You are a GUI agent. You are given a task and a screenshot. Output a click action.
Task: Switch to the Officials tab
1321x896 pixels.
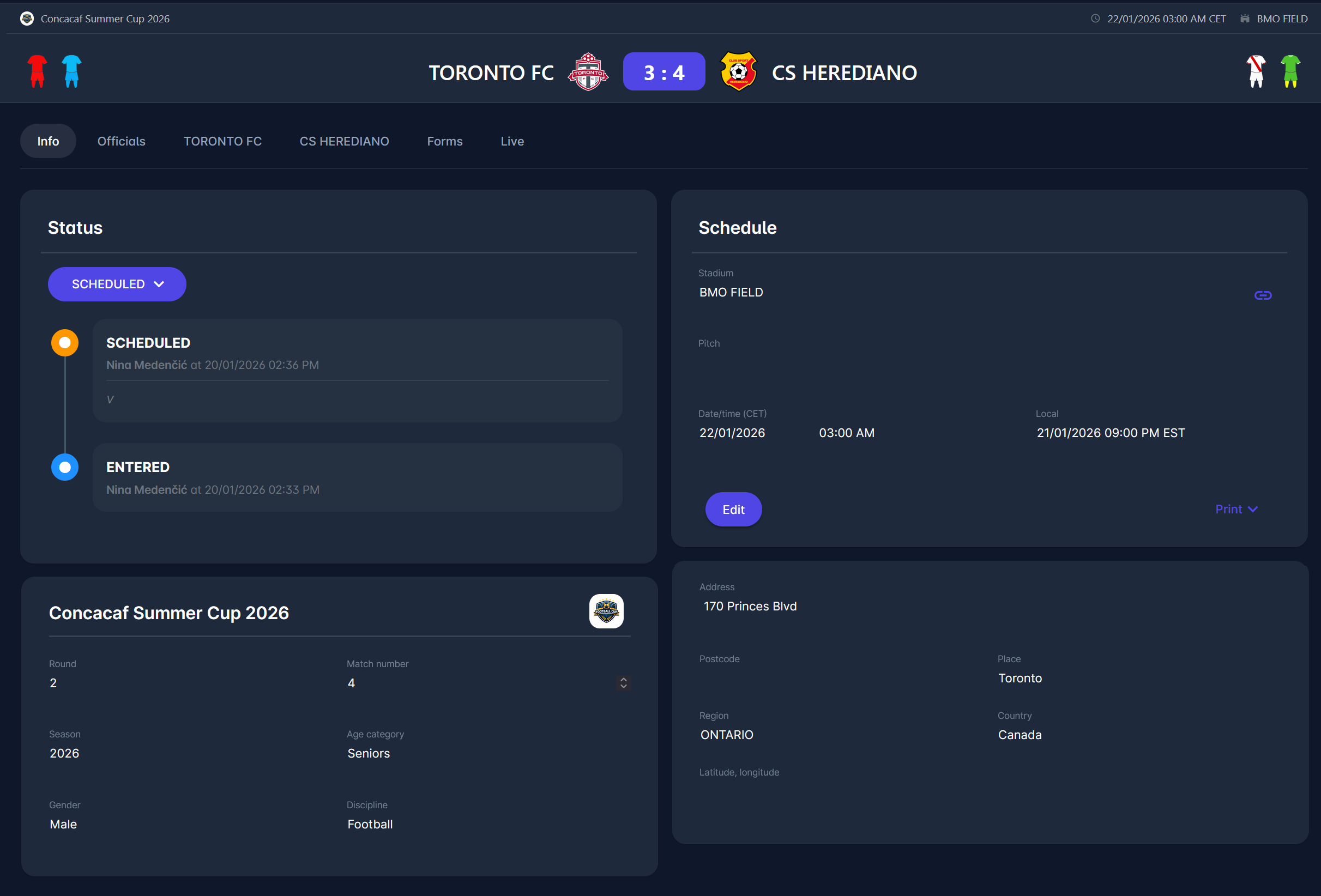point(121,142)
